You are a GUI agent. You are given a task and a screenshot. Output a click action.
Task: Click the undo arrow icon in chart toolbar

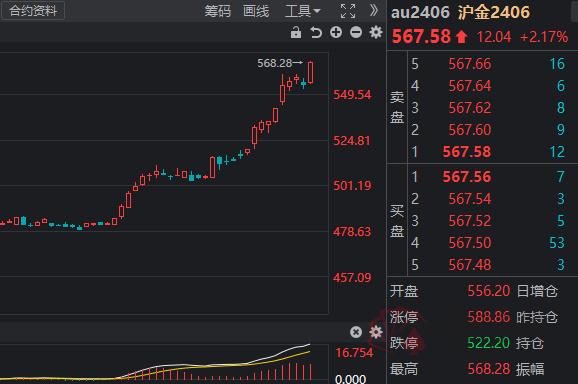(x=316, y=32)
